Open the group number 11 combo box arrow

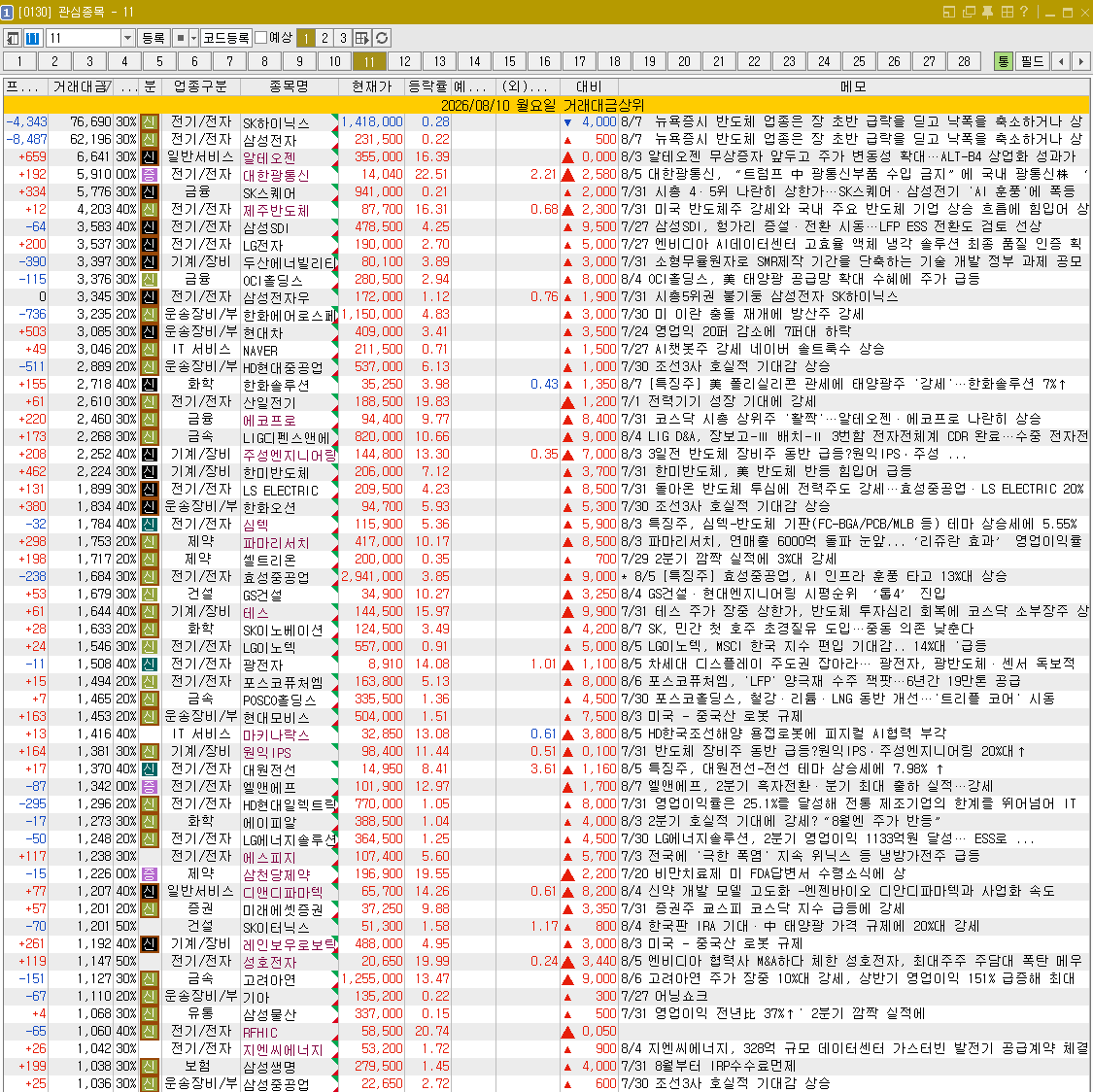point(127,38)
